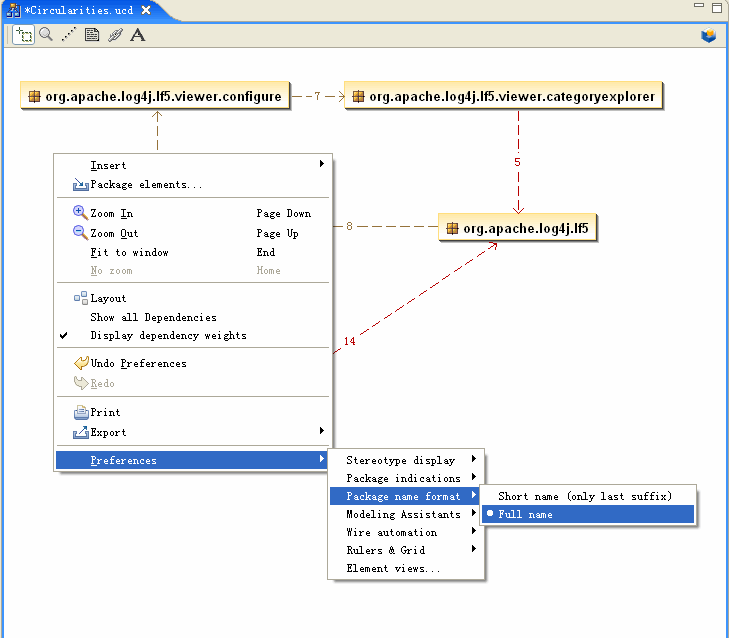Open Wire automation submenu

point(406,532)
